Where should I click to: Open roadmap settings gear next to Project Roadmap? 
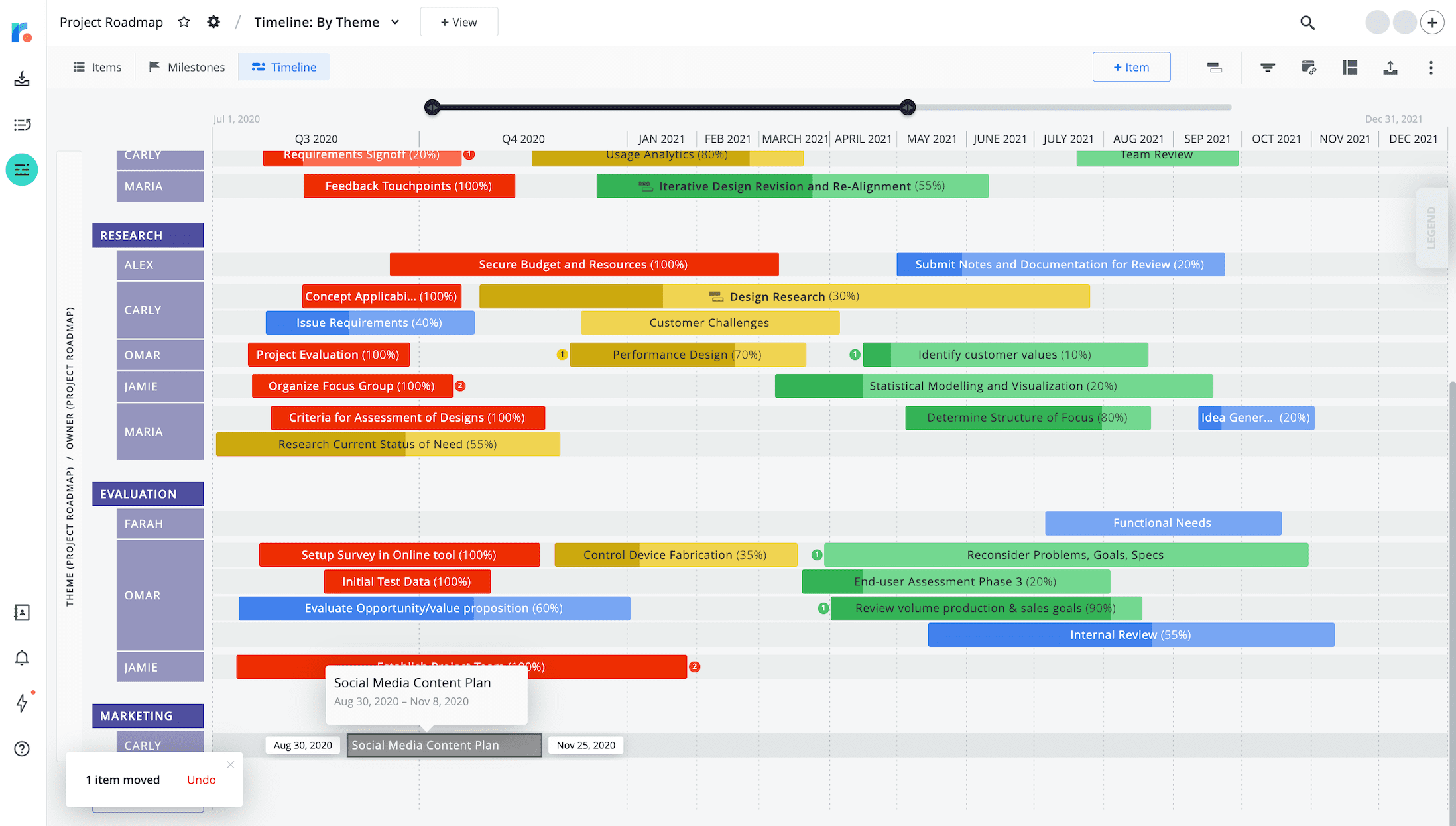coord(213,21)
